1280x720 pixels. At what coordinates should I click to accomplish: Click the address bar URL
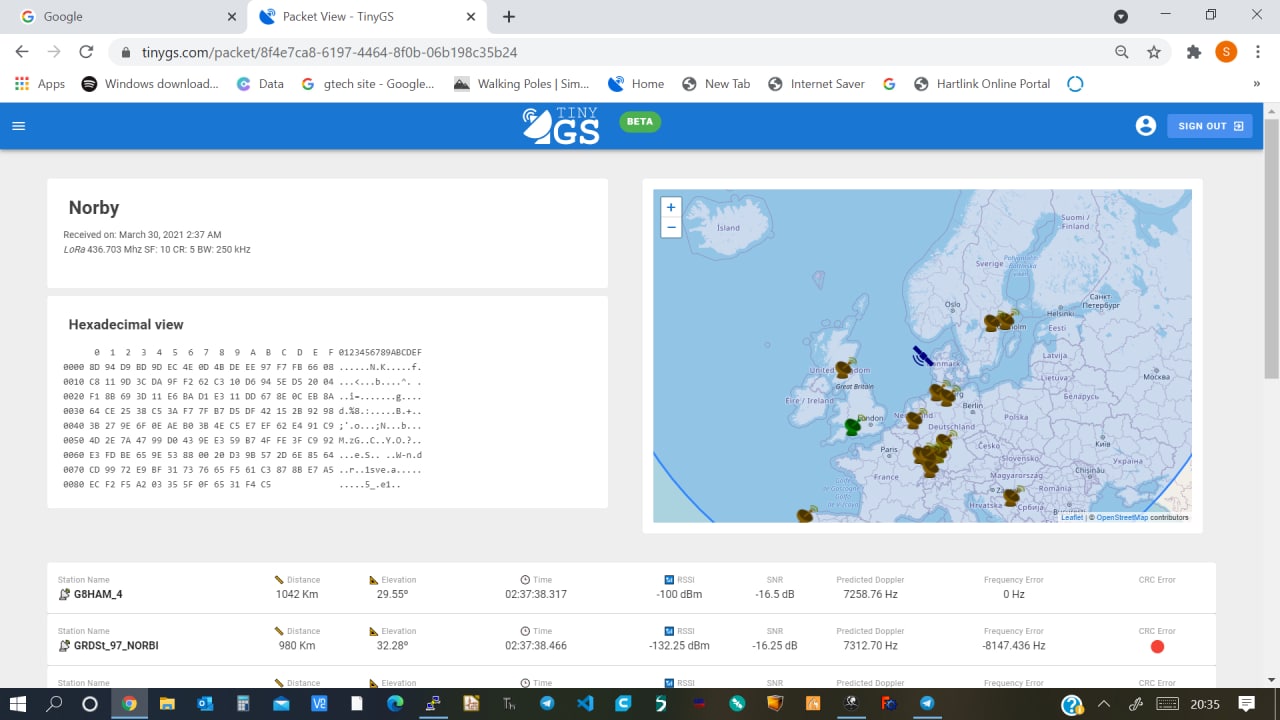[x=330, y=52]
